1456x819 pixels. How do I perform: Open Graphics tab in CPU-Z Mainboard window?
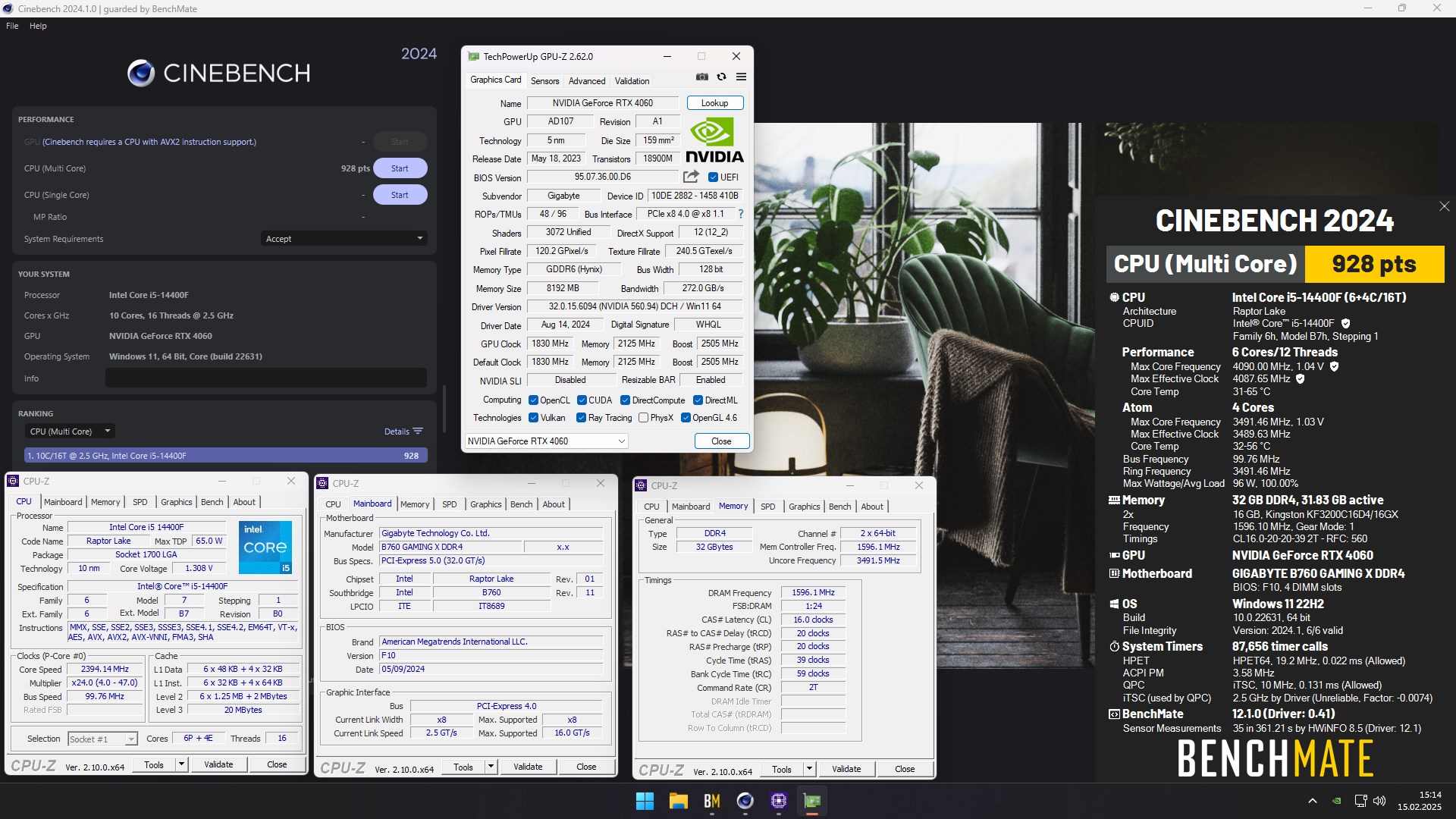pyautogui.click(x=485, y=504)
